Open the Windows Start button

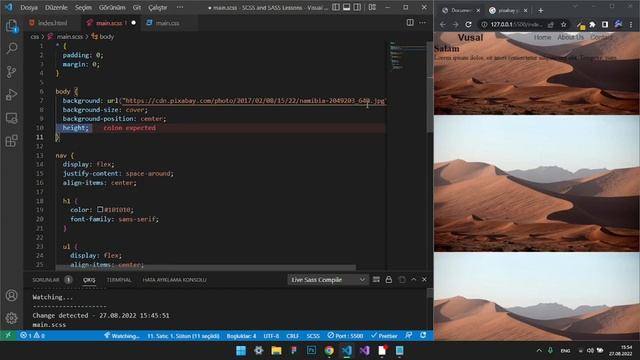pos(241,350)
